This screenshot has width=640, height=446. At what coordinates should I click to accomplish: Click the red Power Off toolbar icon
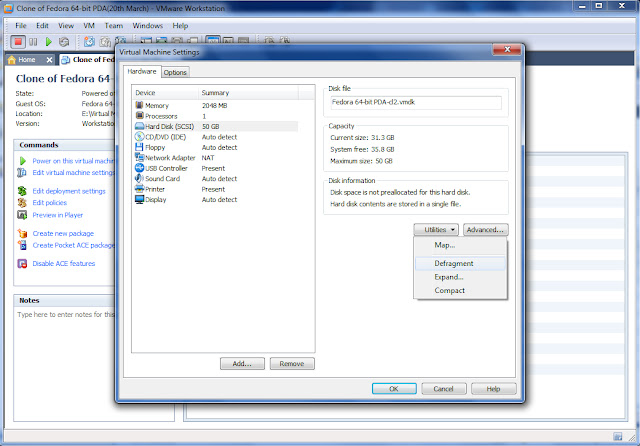click(18, 42)
